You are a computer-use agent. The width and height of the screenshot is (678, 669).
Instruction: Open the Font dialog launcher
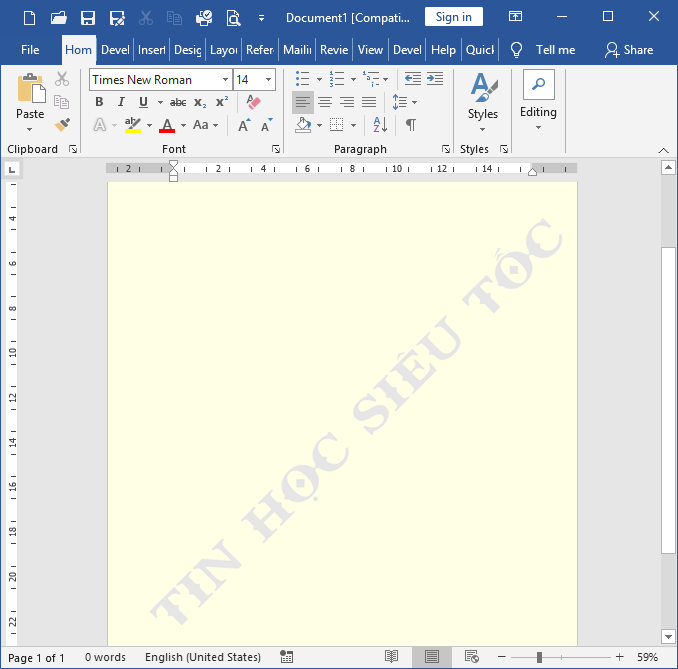tap(276, 149)
